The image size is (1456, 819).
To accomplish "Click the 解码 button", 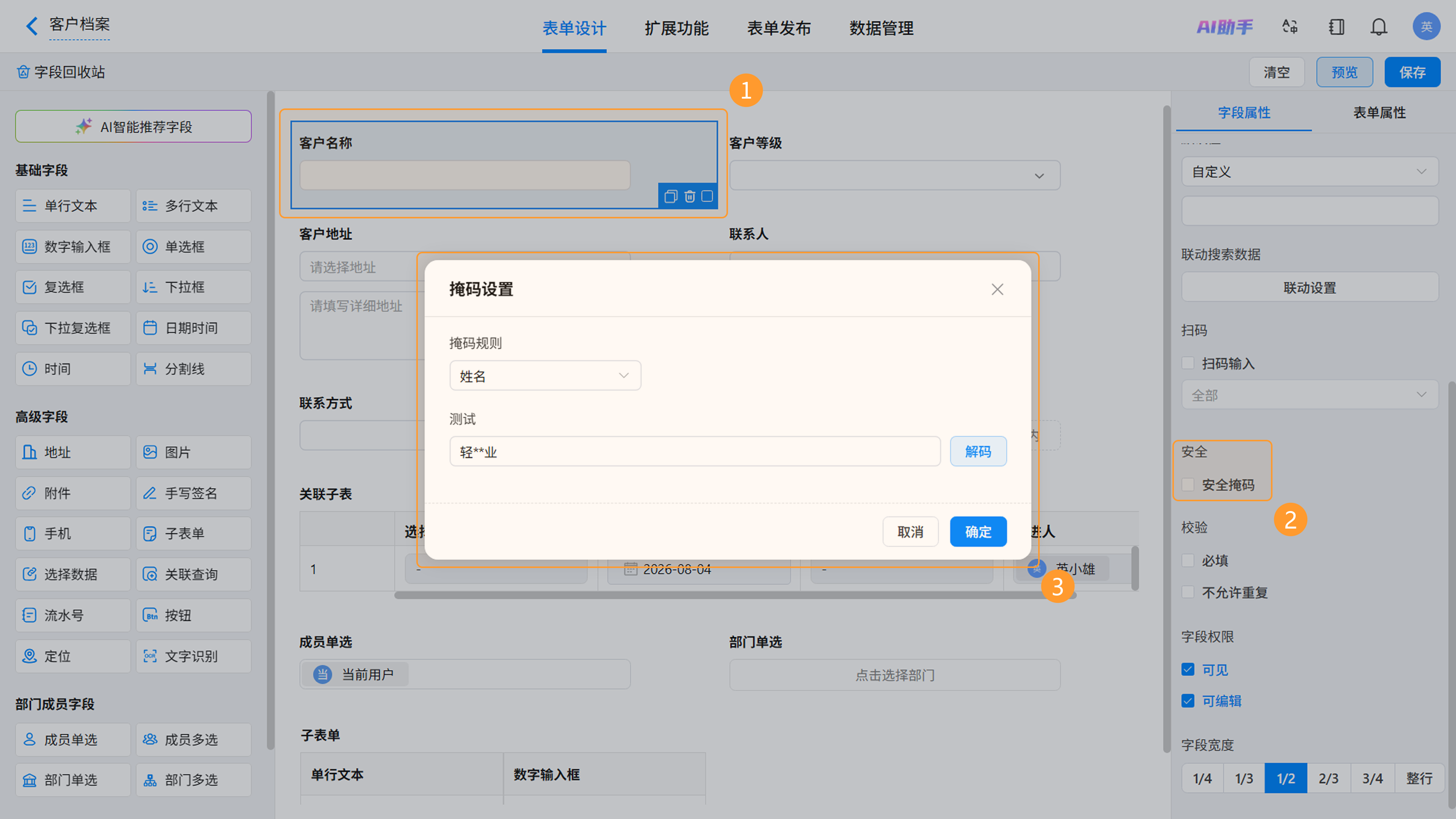I will tap(978, 452).
